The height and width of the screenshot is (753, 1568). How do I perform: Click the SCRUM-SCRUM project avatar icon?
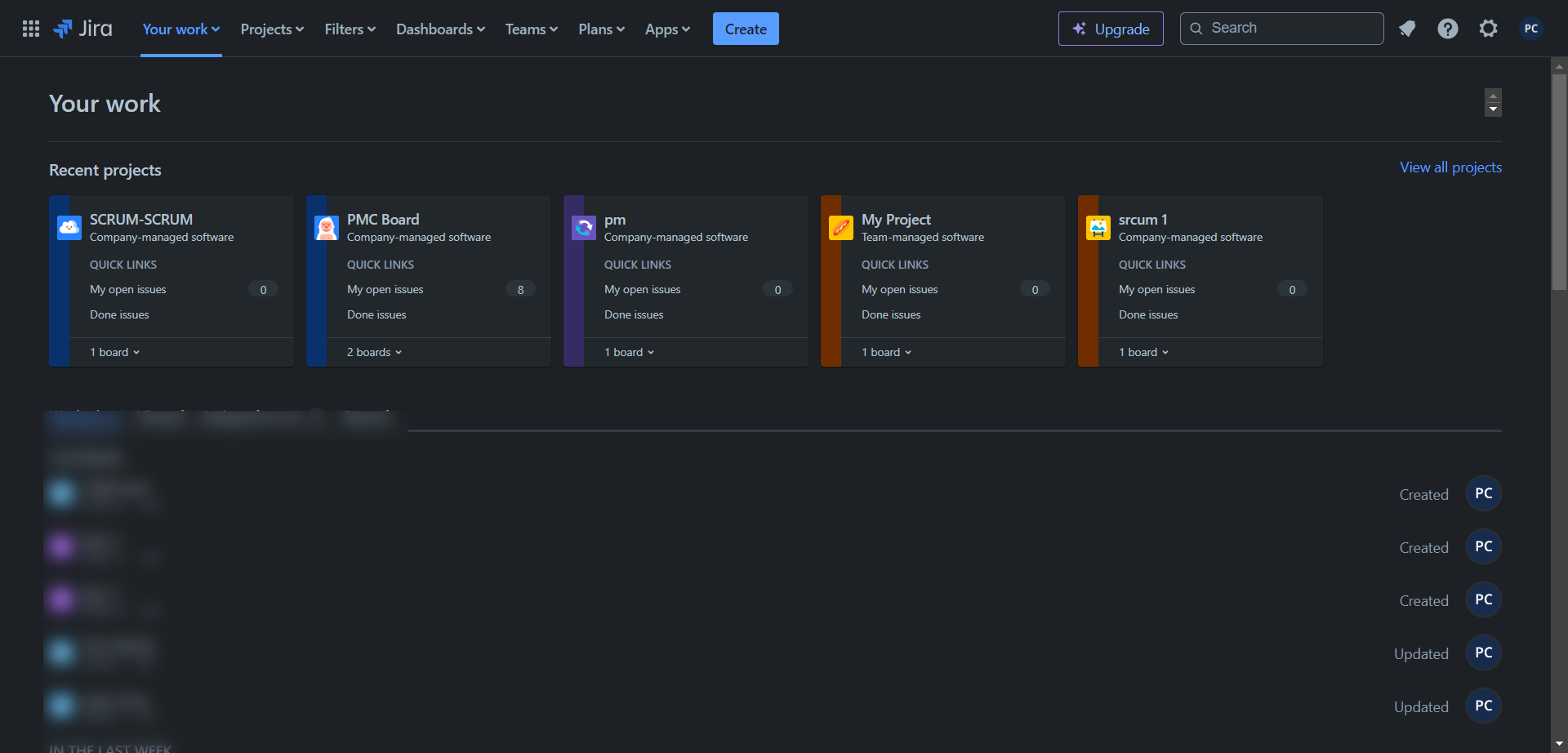(x=69, y=227)
